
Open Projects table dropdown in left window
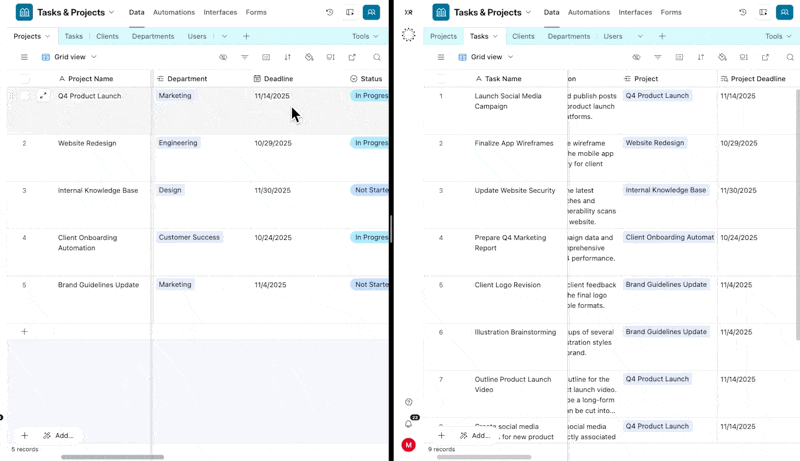(x=47, y=36)
